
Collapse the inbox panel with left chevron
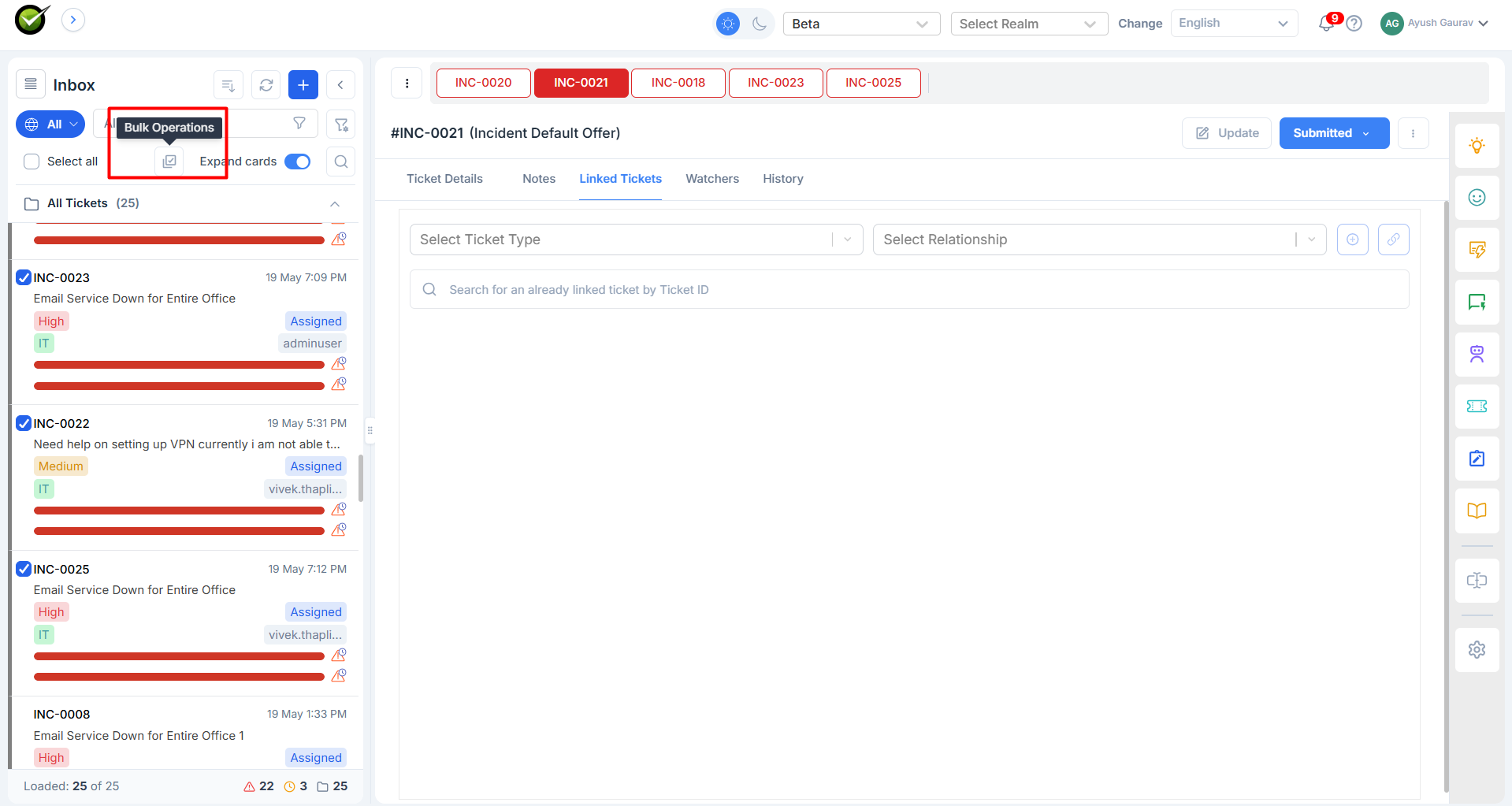pos(340,85)
